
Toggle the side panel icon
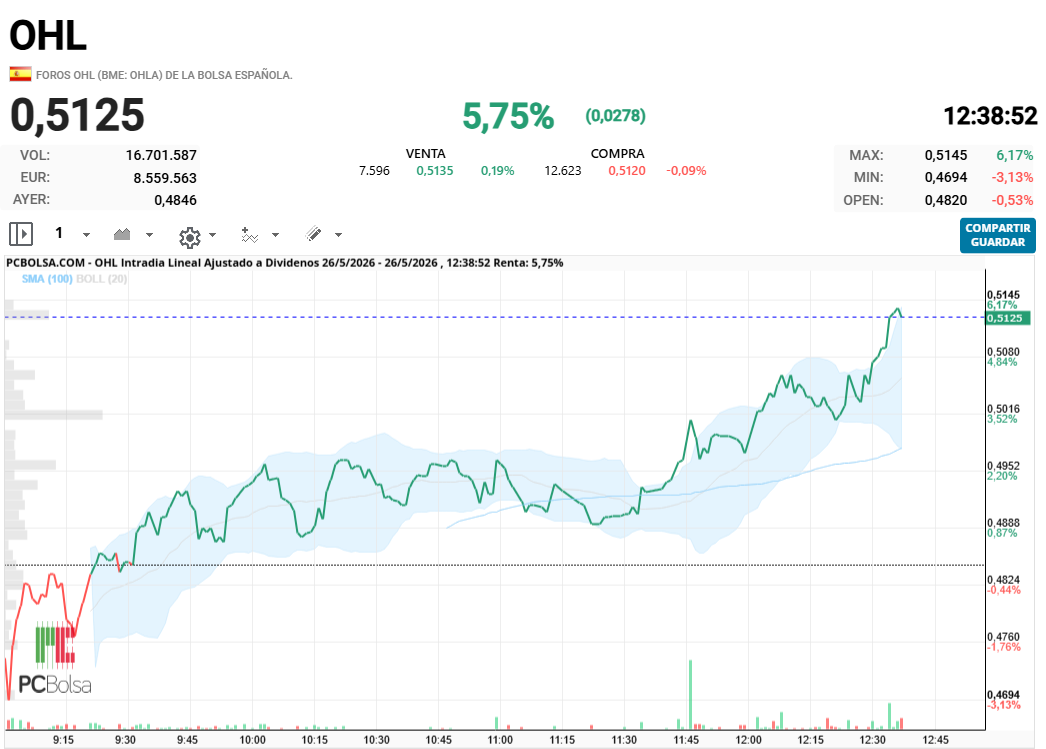pos(21,234)
